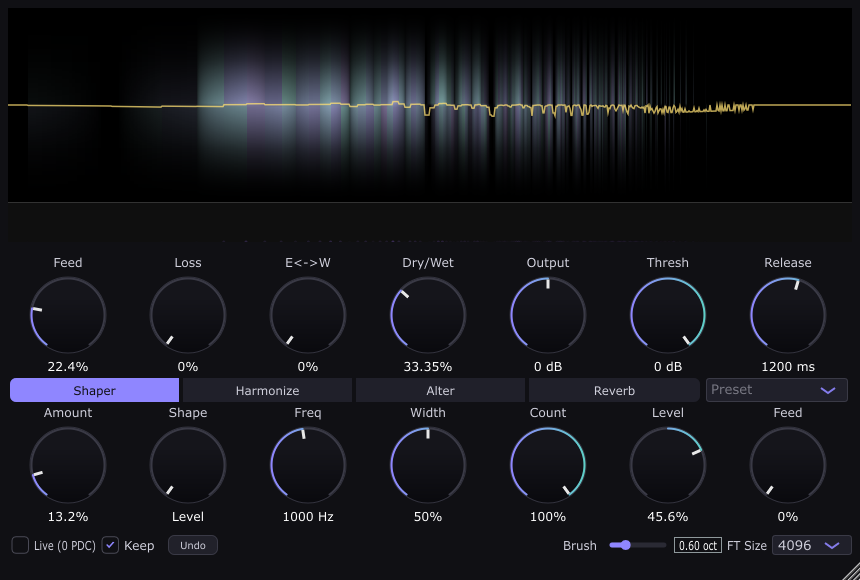Click the 45.6% value text
The image size is (860, 580).
[x=668, y=516]
